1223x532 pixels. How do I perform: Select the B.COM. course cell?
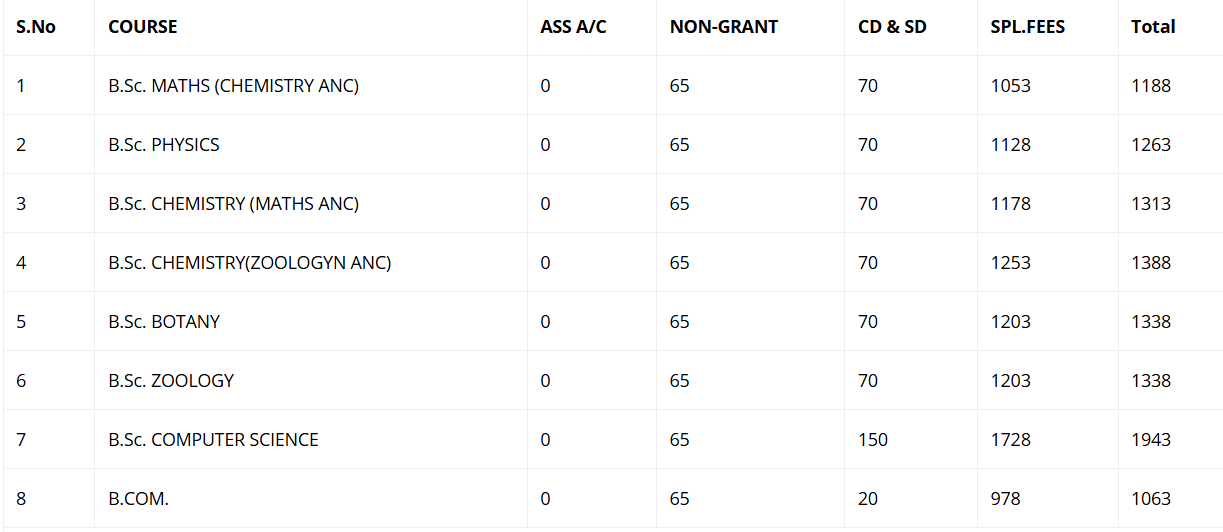tap(139, 499)
